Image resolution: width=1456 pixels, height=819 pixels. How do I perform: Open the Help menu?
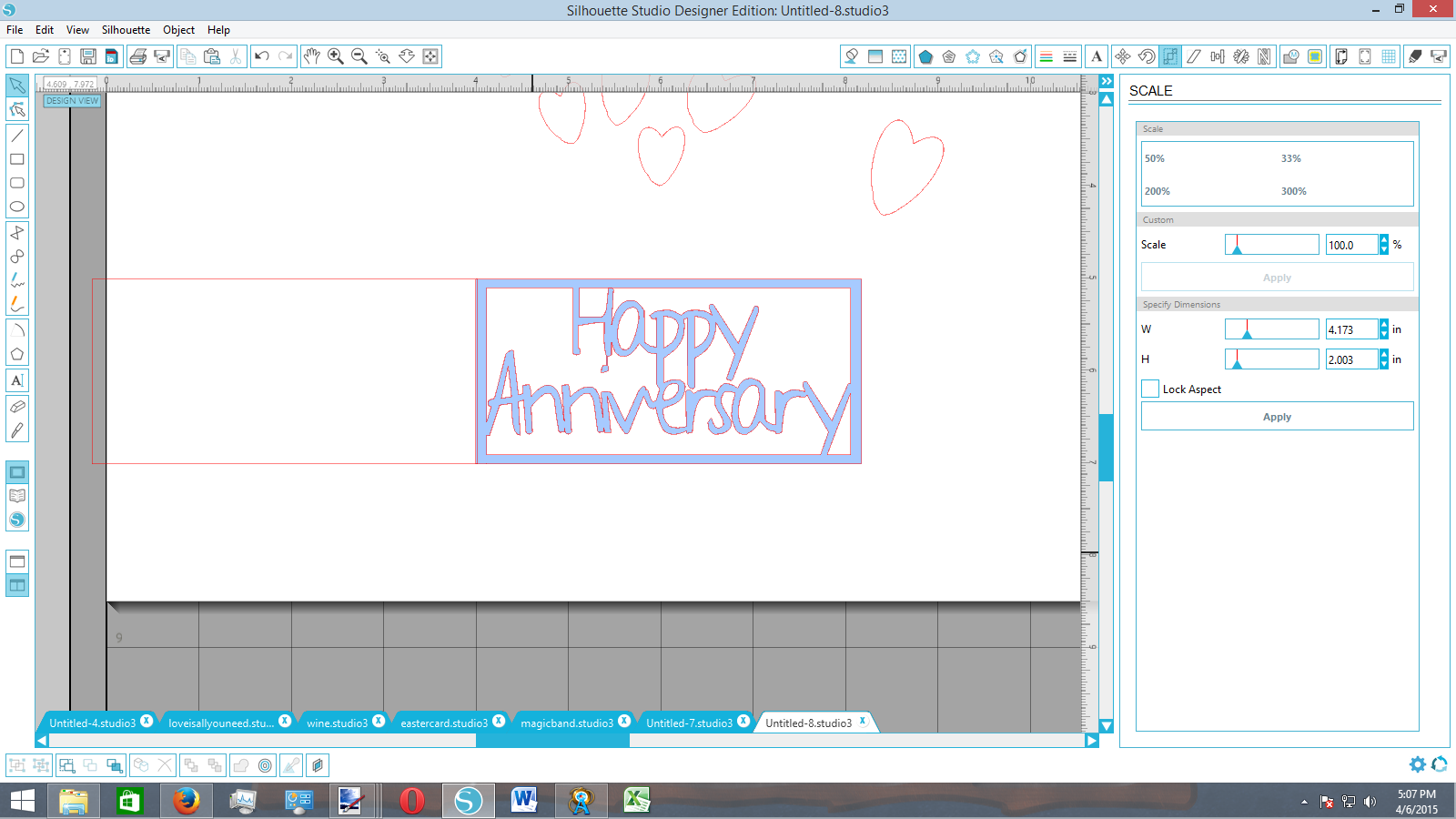218,30
